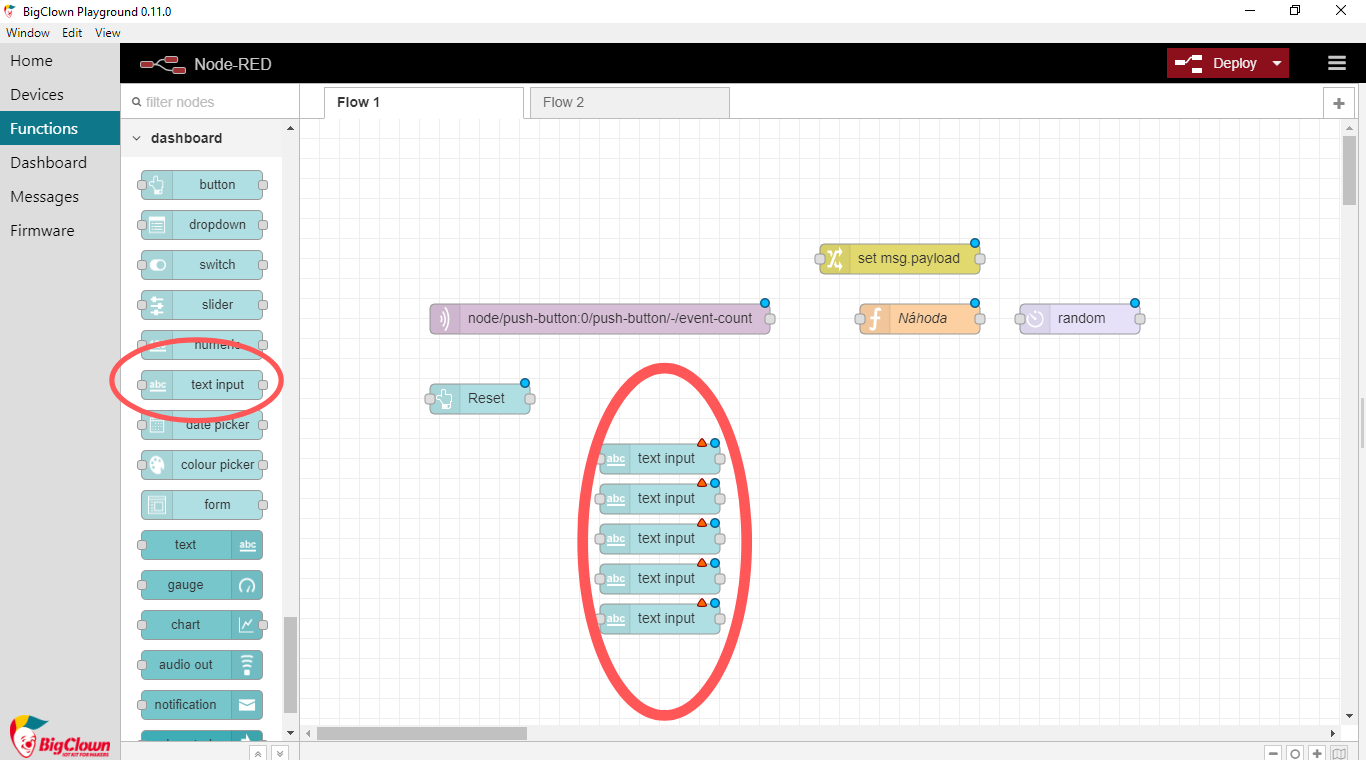Select the random node on canvas
The width and height of the screenshot is (1366, 760).
(x=1080, y=319)
